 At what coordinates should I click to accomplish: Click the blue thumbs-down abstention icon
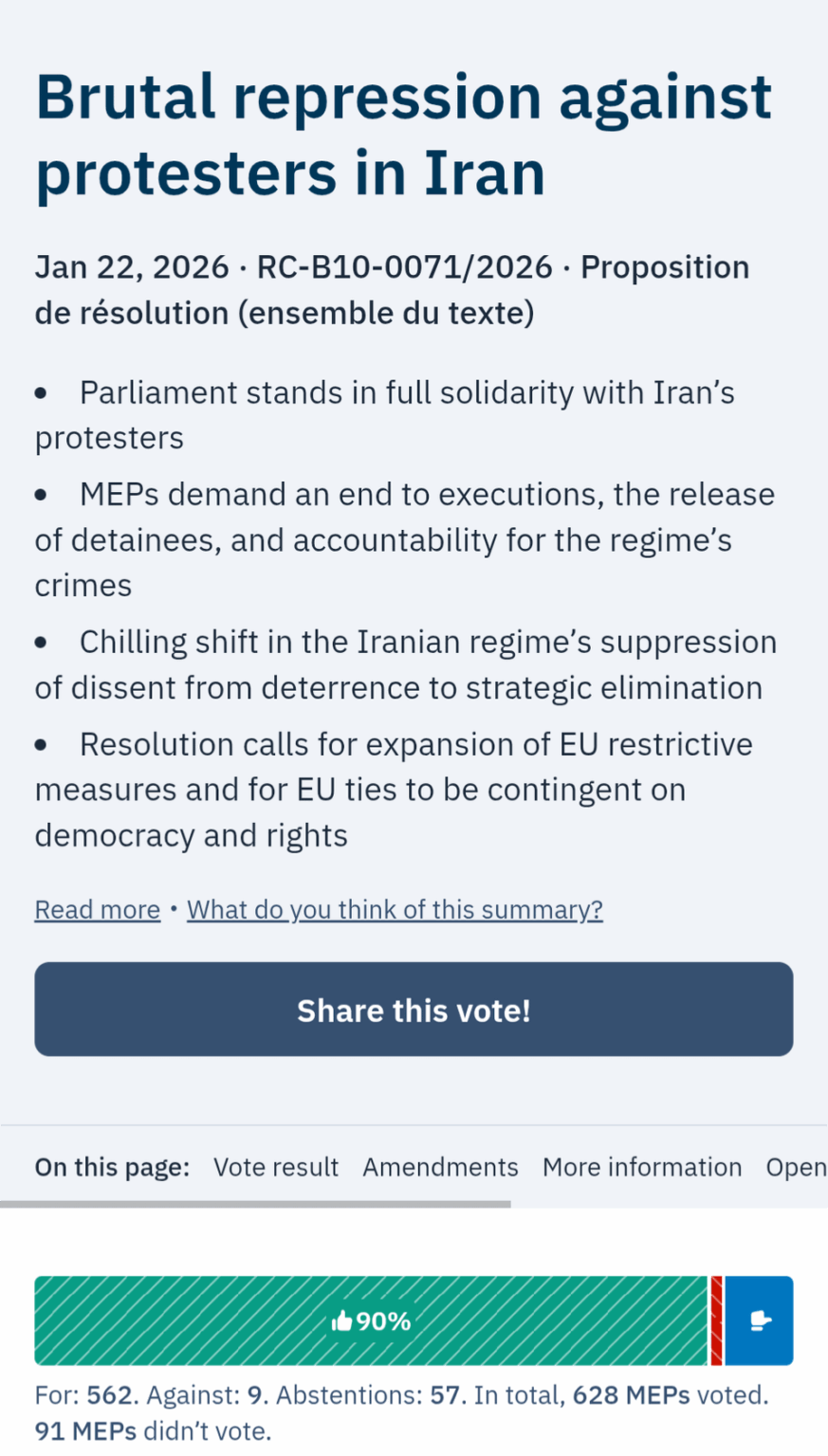click(759, 1319)
